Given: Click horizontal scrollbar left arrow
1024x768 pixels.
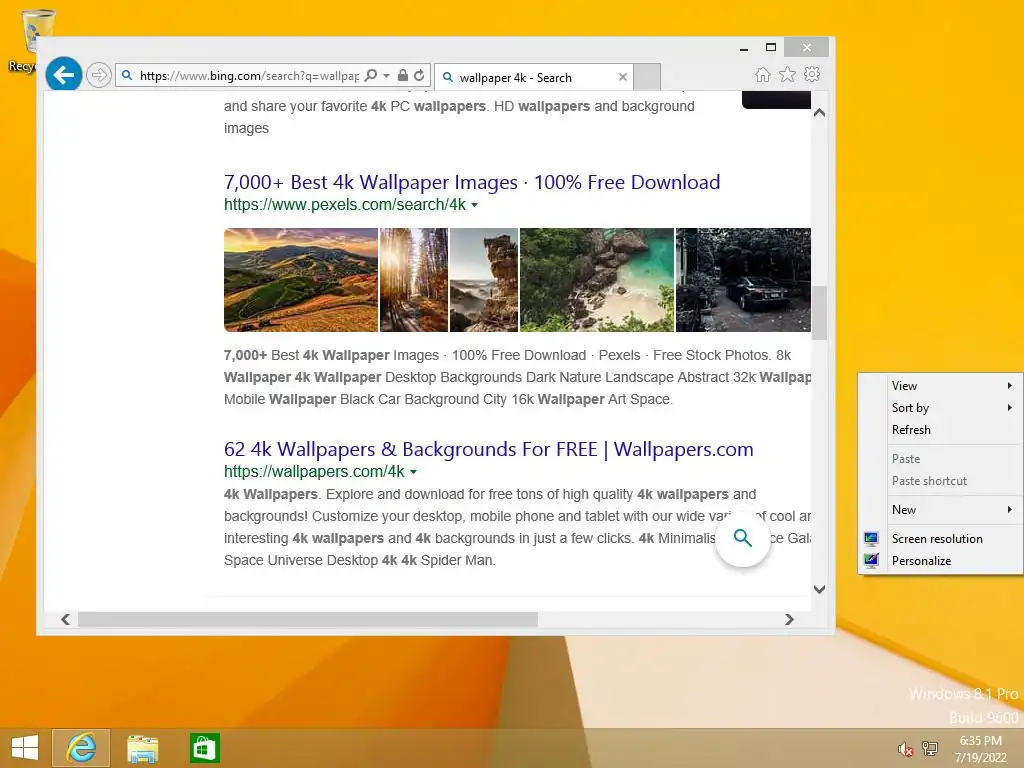Looking at the screenshot, I should click(65, 619).
